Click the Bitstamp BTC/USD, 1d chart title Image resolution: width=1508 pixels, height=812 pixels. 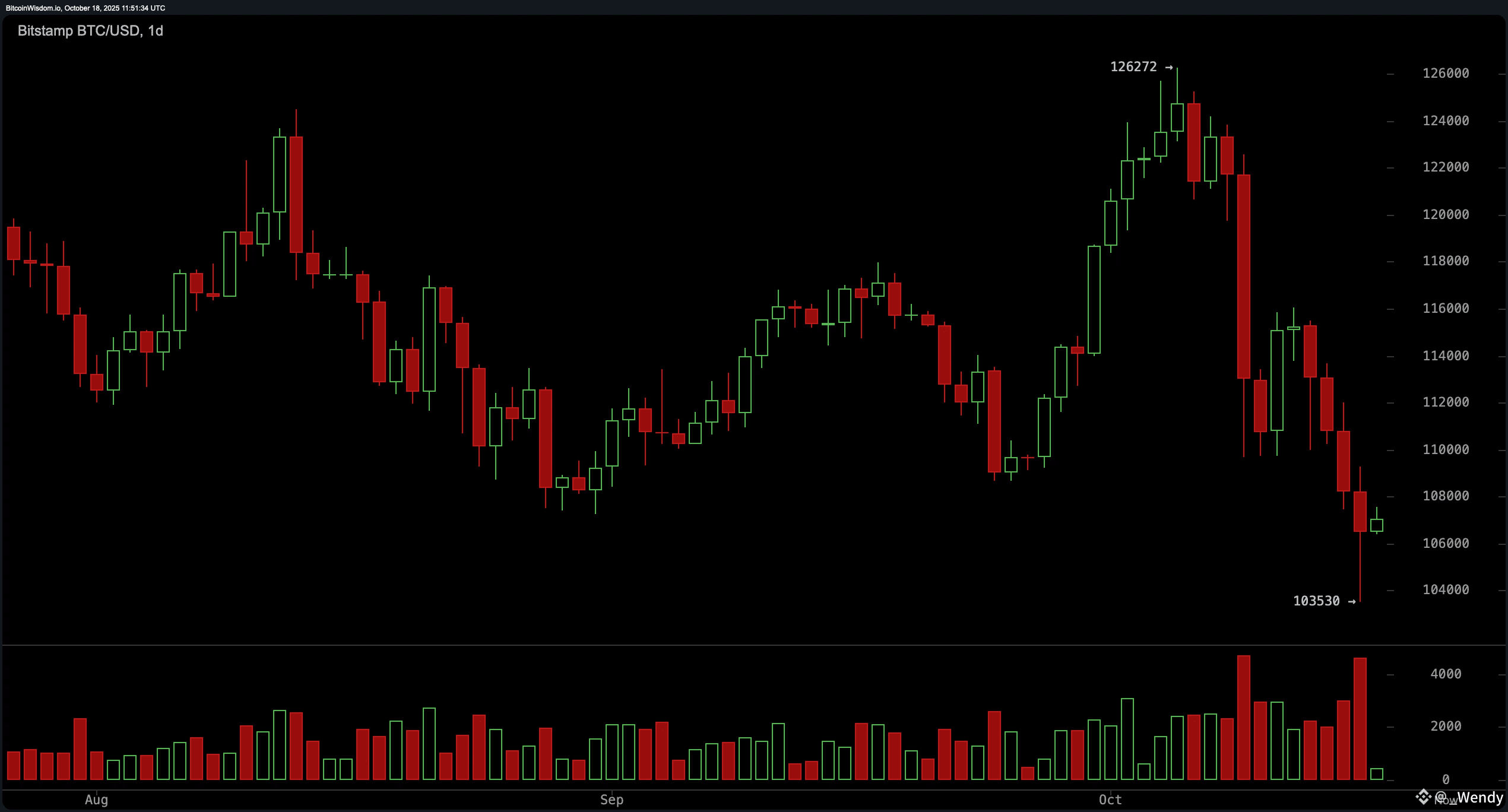point(90,31)
